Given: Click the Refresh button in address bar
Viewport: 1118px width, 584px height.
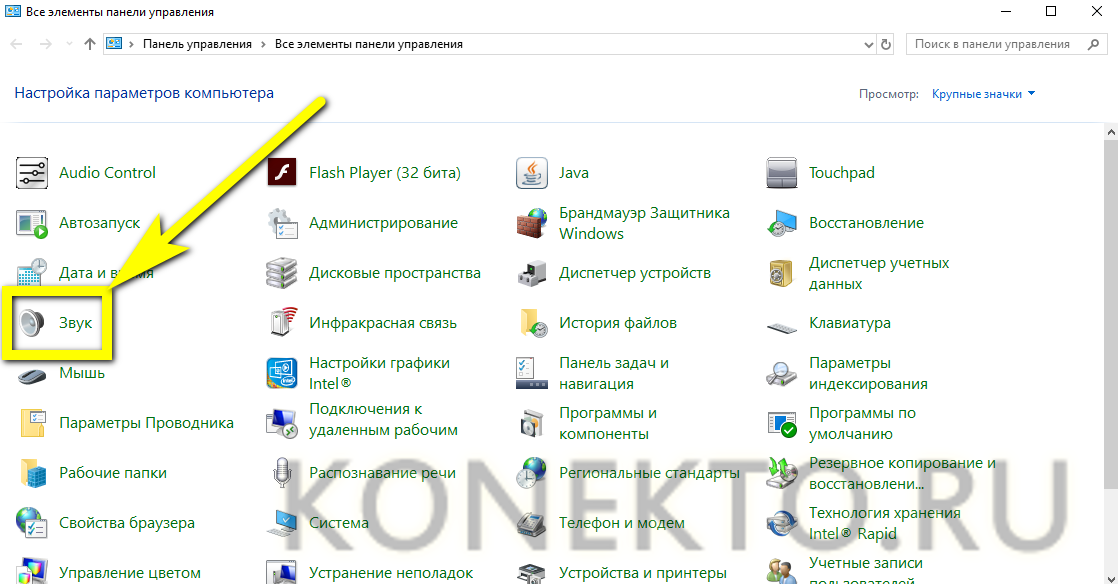Looking at the screenshot, I should tap(885, 44).
